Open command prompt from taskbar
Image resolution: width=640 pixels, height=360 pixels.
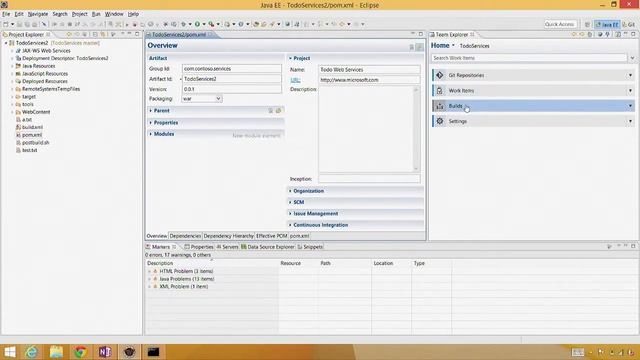point(153,352)
